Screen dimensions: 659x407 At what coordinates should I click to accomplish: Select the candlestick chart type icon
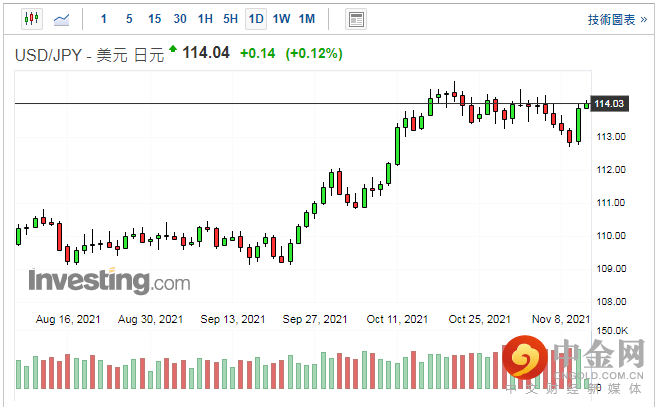pos(31,19)
